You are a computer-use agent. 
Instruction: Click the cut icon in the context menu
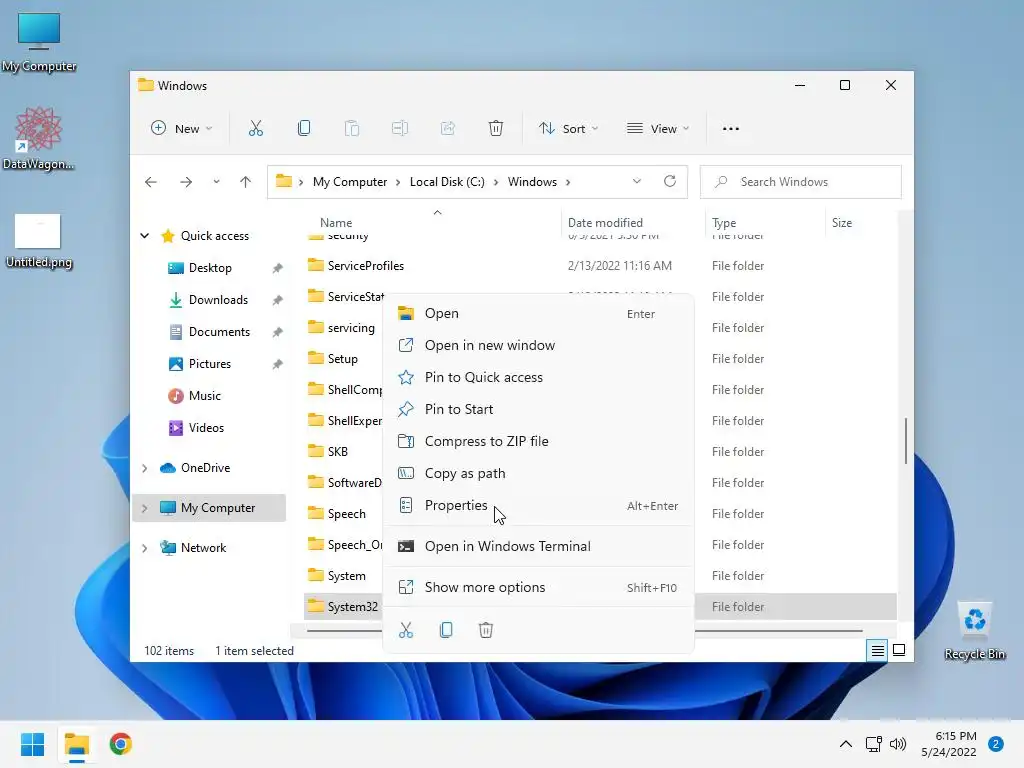pos(406,630)
